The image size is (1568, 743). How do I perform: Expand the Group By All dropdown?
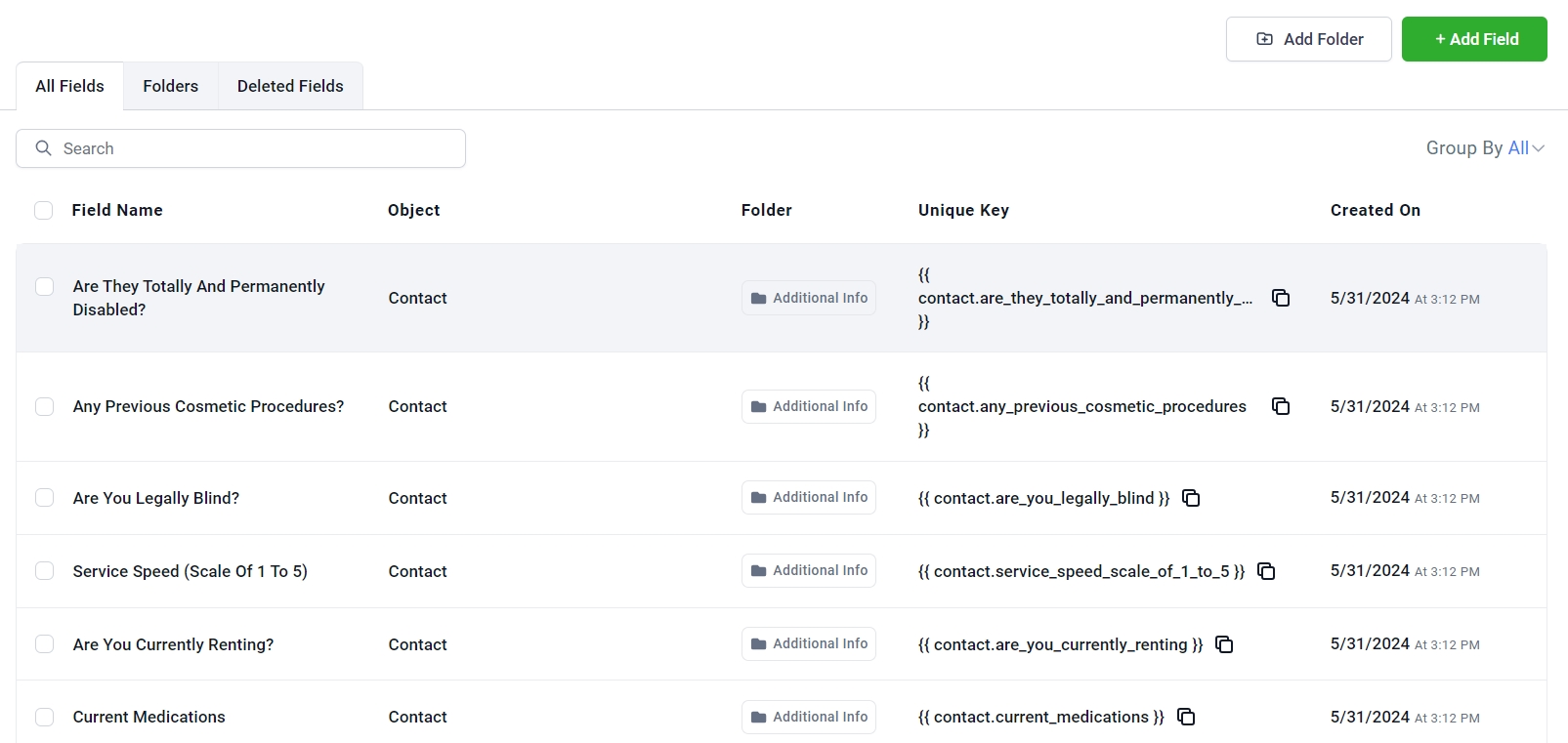[1485, 148]
